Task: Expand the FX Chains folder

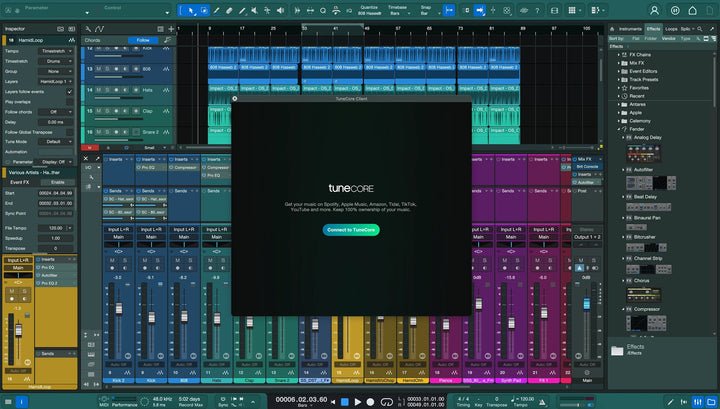Action: 619,55
